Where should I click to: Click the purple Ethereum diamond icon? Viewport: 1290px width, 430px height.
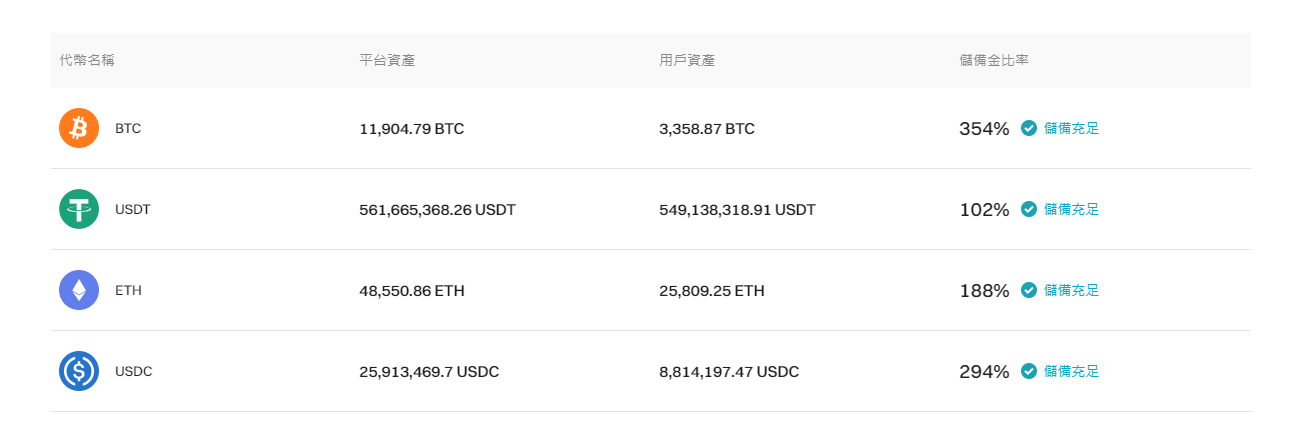coord(79,290)
